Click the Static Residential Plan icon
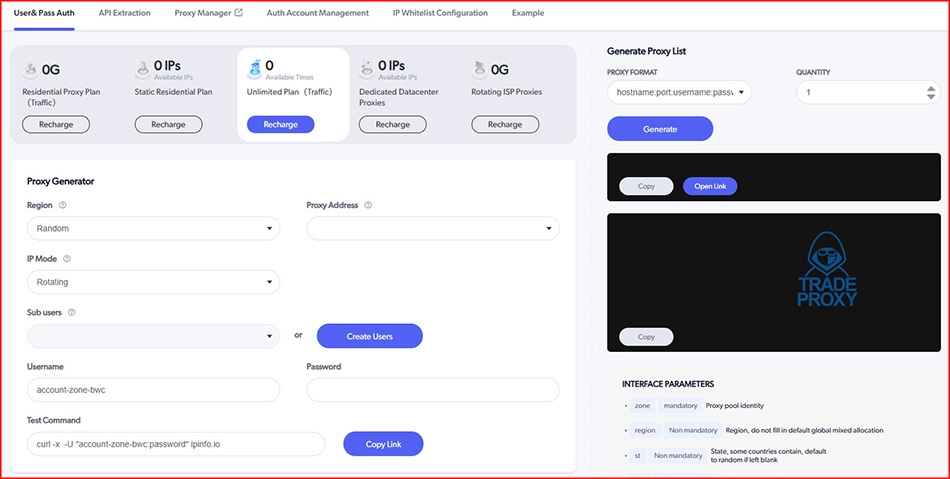Viewport: 950px width, 479px height. (142, 71)
